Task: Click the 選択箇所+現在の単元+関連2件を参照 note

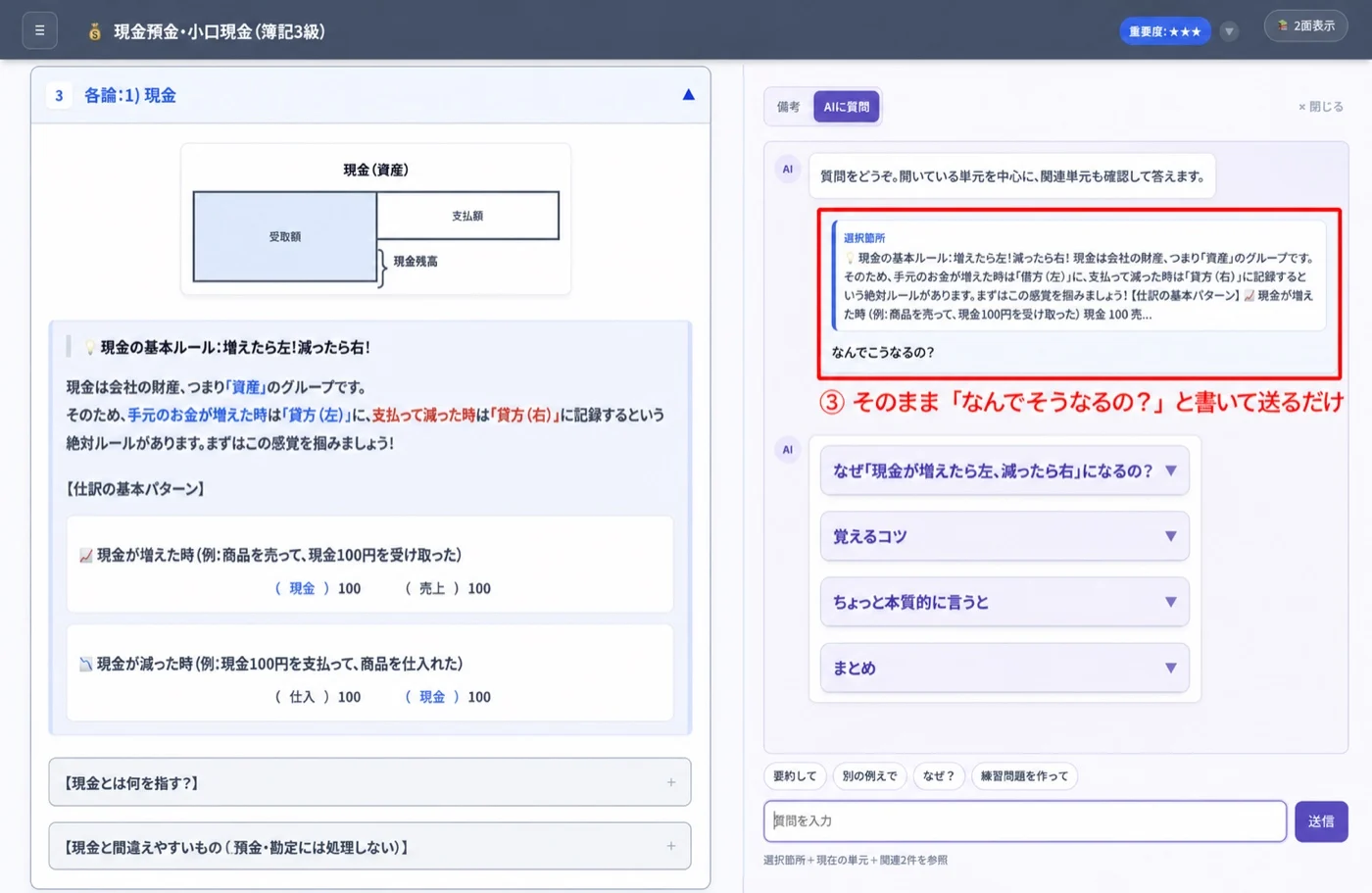Action: pyautogui.click(x=856, y=861)
